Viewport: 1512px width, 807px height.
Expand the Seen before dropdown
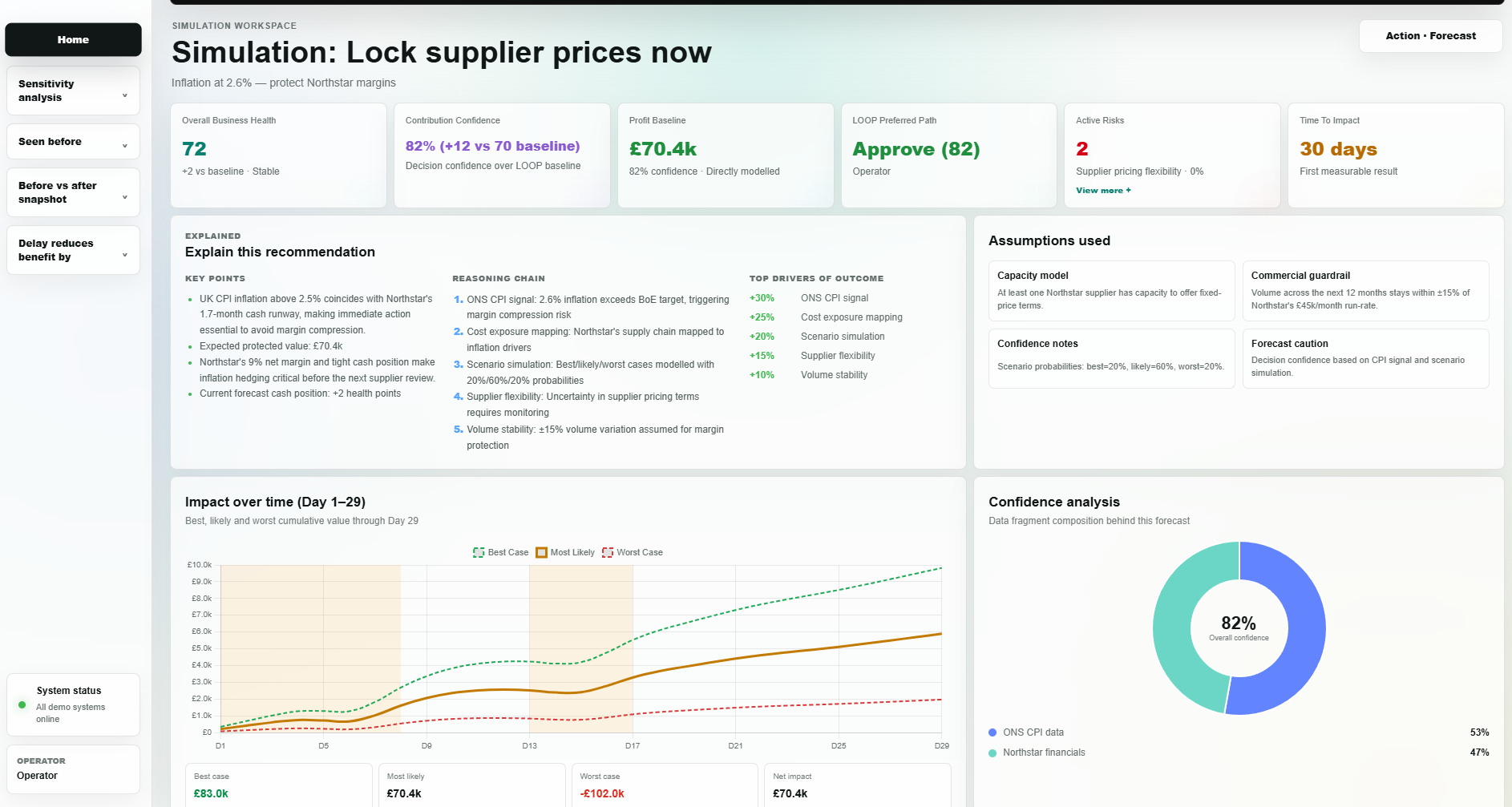click(x=73, y=142)
